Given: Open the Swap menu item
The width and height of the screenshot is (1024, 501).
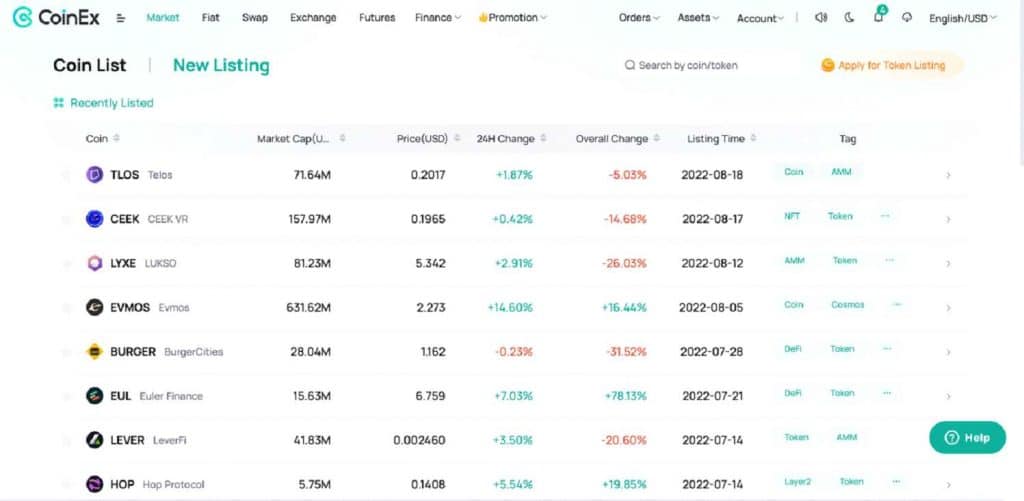Looking at the screenshot, I should tap(255, 18).
